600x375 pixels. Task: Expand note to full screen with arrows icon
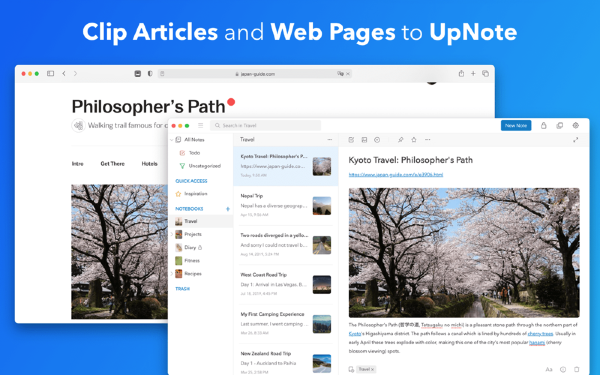[x=576, y=140]
